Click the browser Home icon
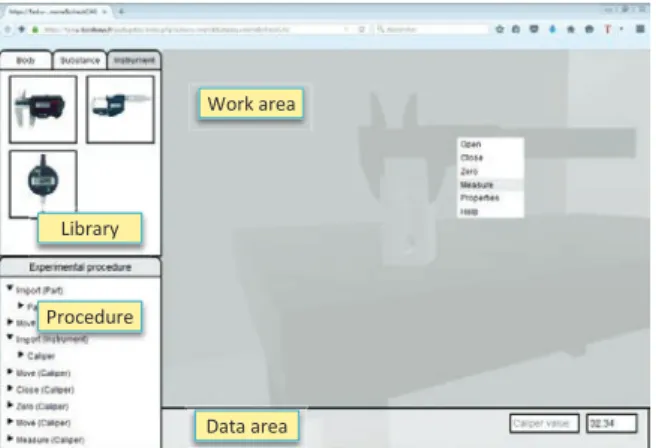Screen dimensions: 656x448 (x=571, y=29)
